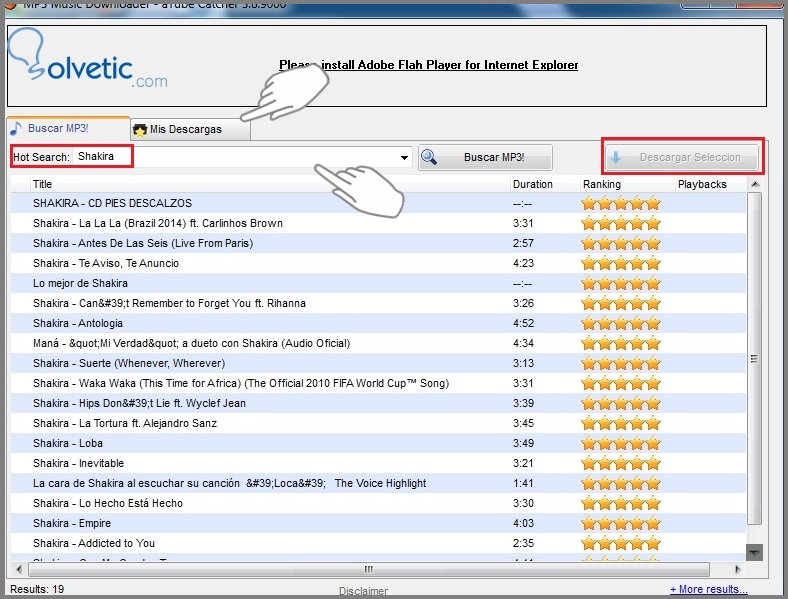Select Shakira - Loba row
Viewport: 788px width, 599px height.
[x=378, y=443]
